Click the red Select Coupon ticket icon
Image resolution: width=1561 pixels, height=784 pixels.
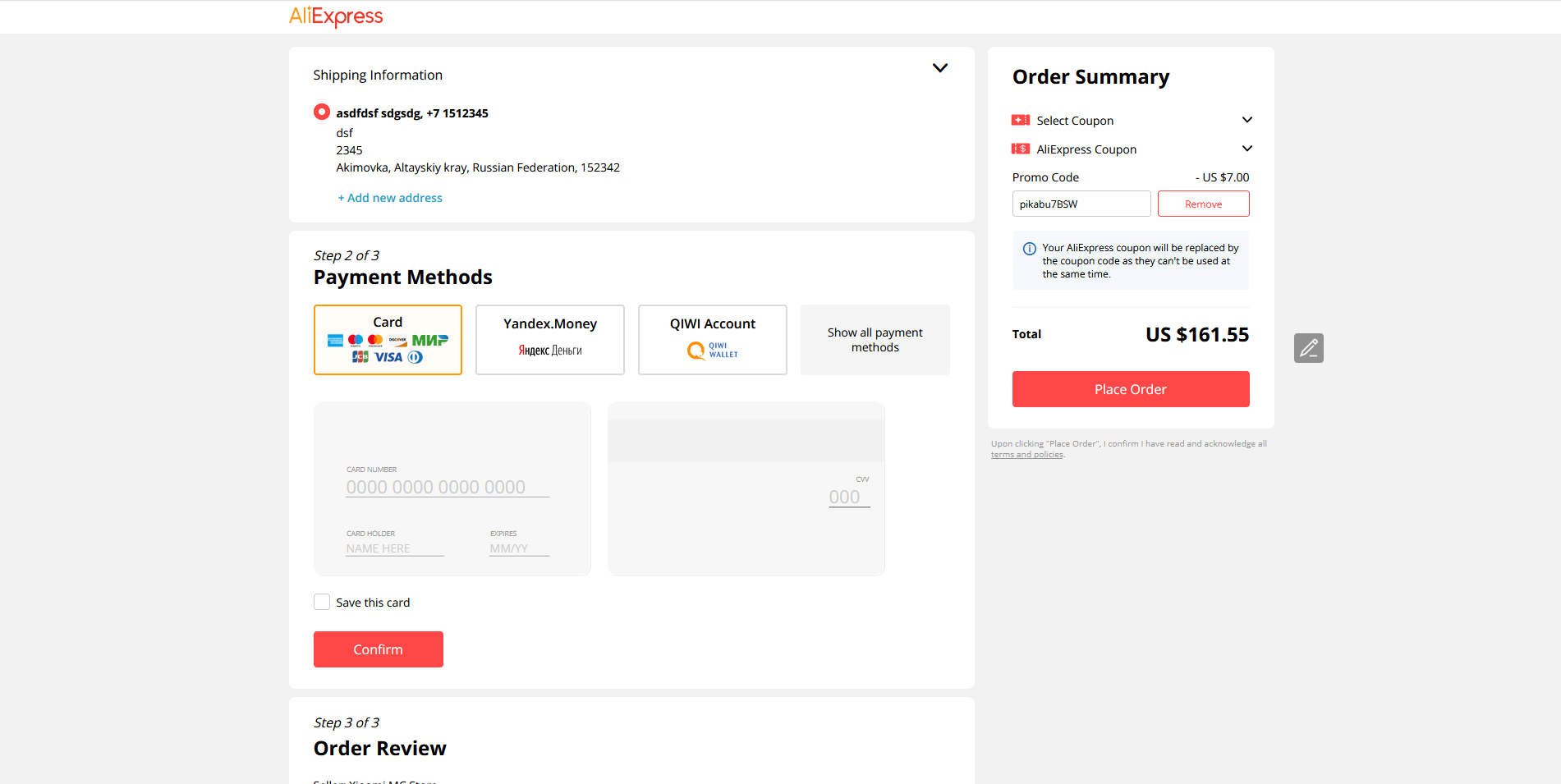click(1021, 120)
